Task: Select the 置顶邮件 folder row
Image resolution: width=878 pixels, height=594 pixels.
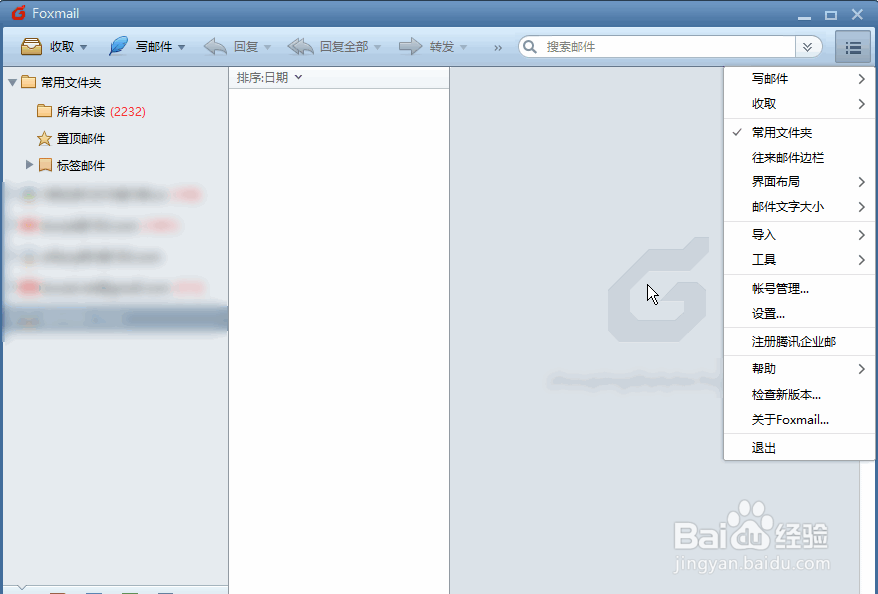Action: pyautogui.click(x=116, y=138)
